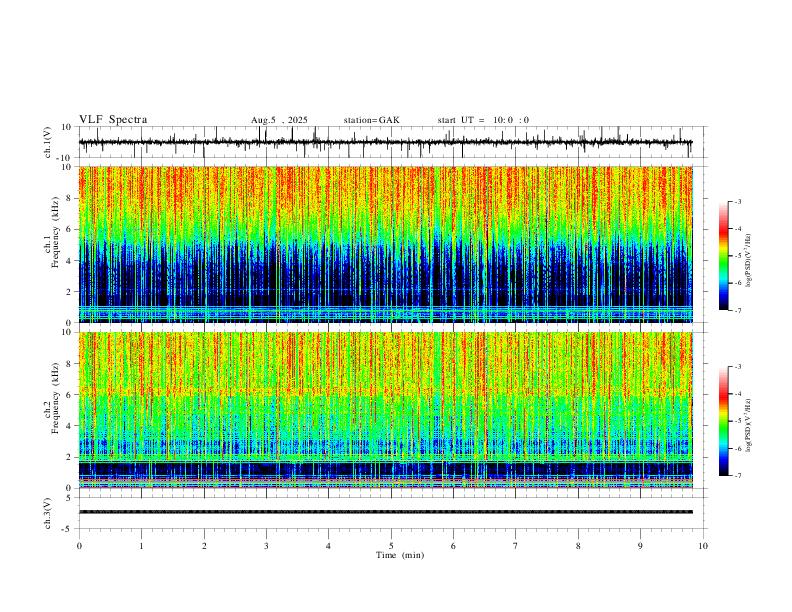This screenshot has width=792, height=612.
Task: Click the ch.2 PSD color scale bar
Action: point(724,421)
